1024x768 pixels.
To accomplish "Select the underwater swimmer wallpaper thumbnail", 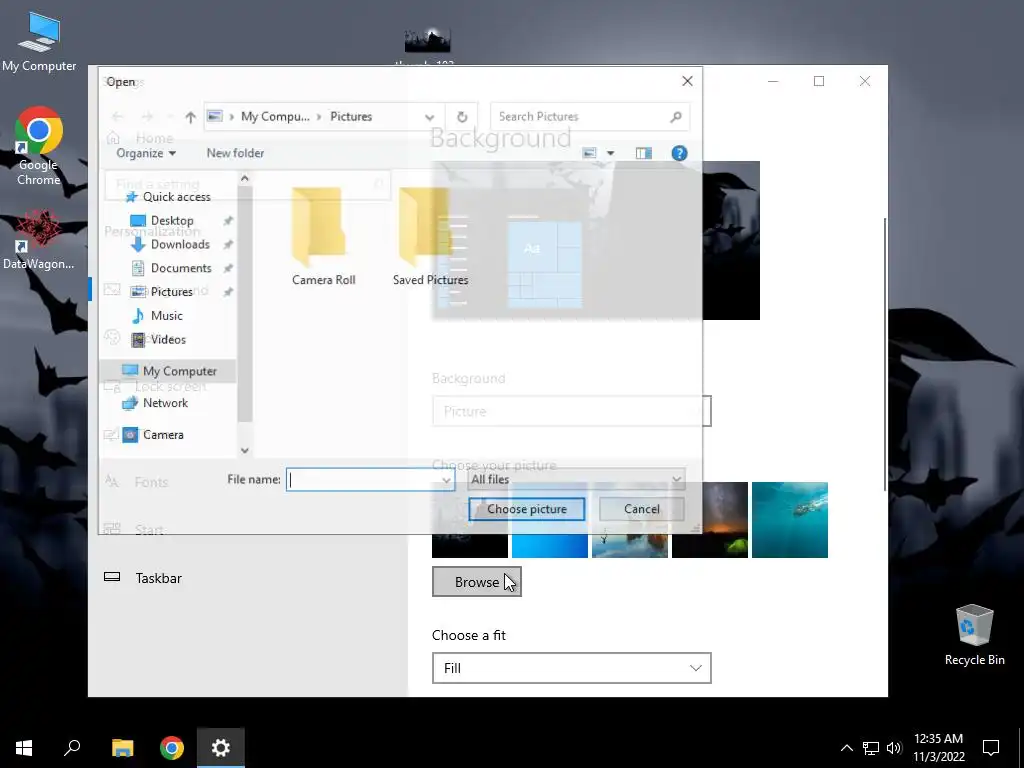I will click(x=790, y=520).
